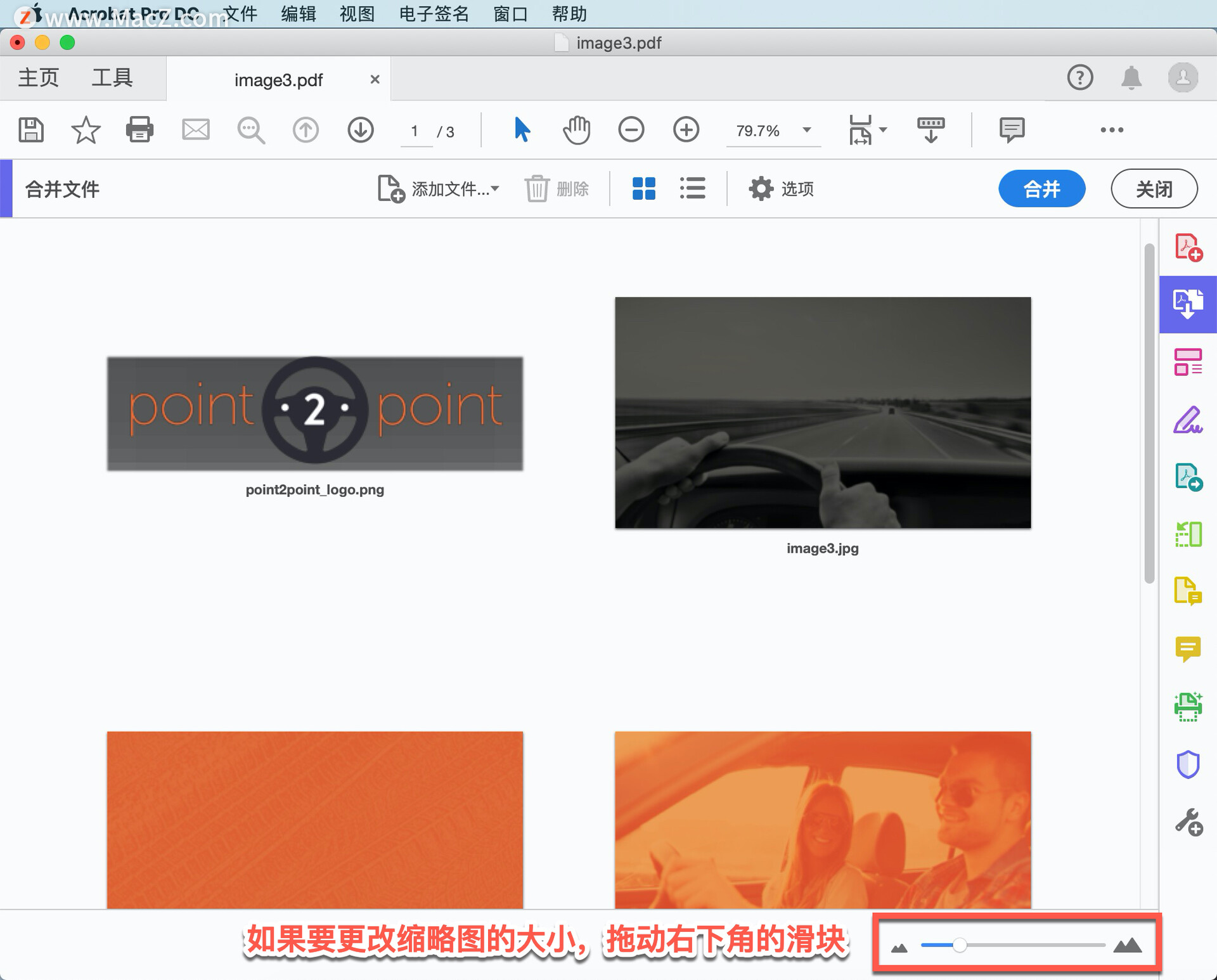Open the user account avatar
Image resolution: width=1217 pixels, height=980 pixels.
(1183, 78)
